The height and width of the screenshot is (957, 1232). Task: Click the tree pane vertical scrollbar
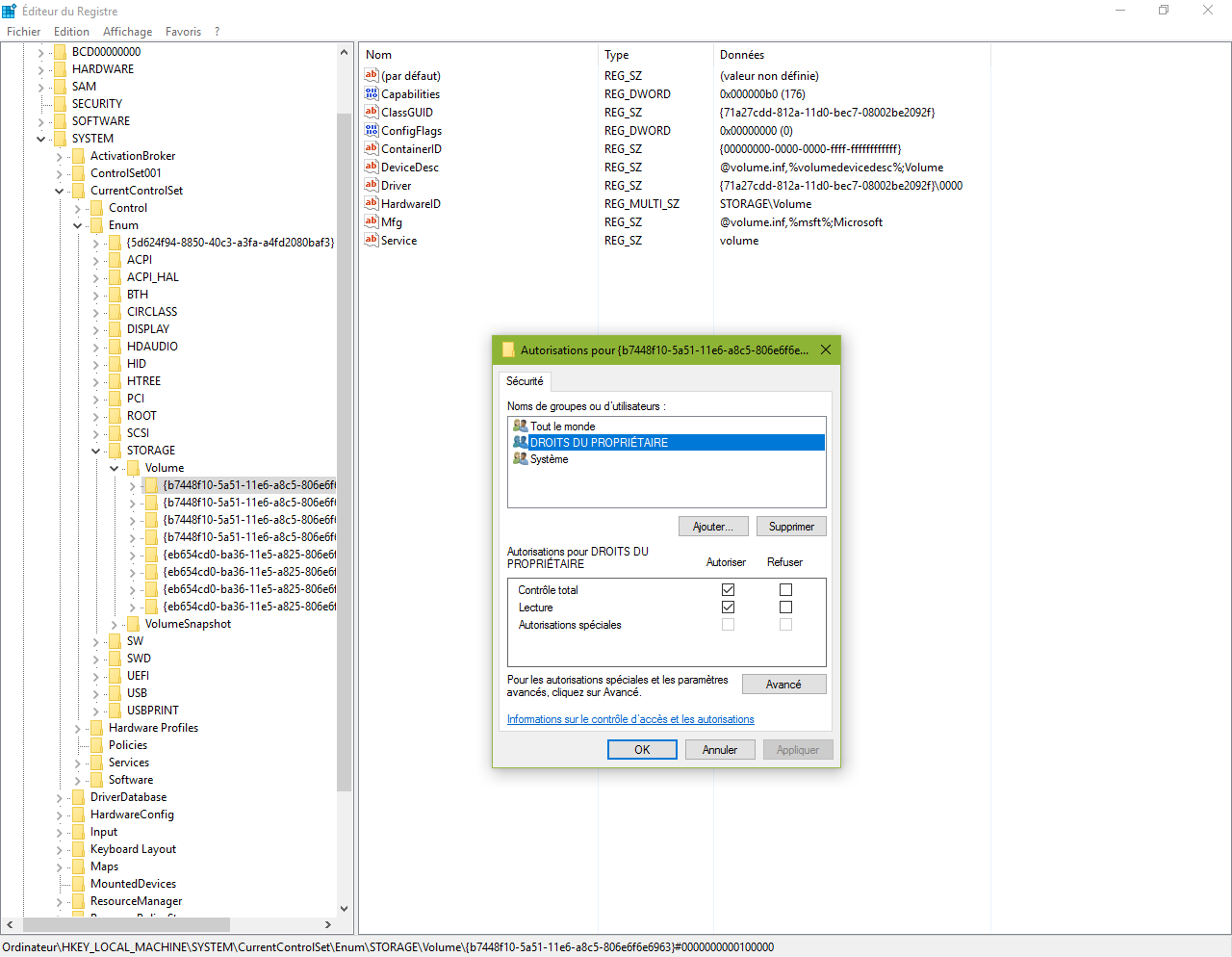click(344, 453)
